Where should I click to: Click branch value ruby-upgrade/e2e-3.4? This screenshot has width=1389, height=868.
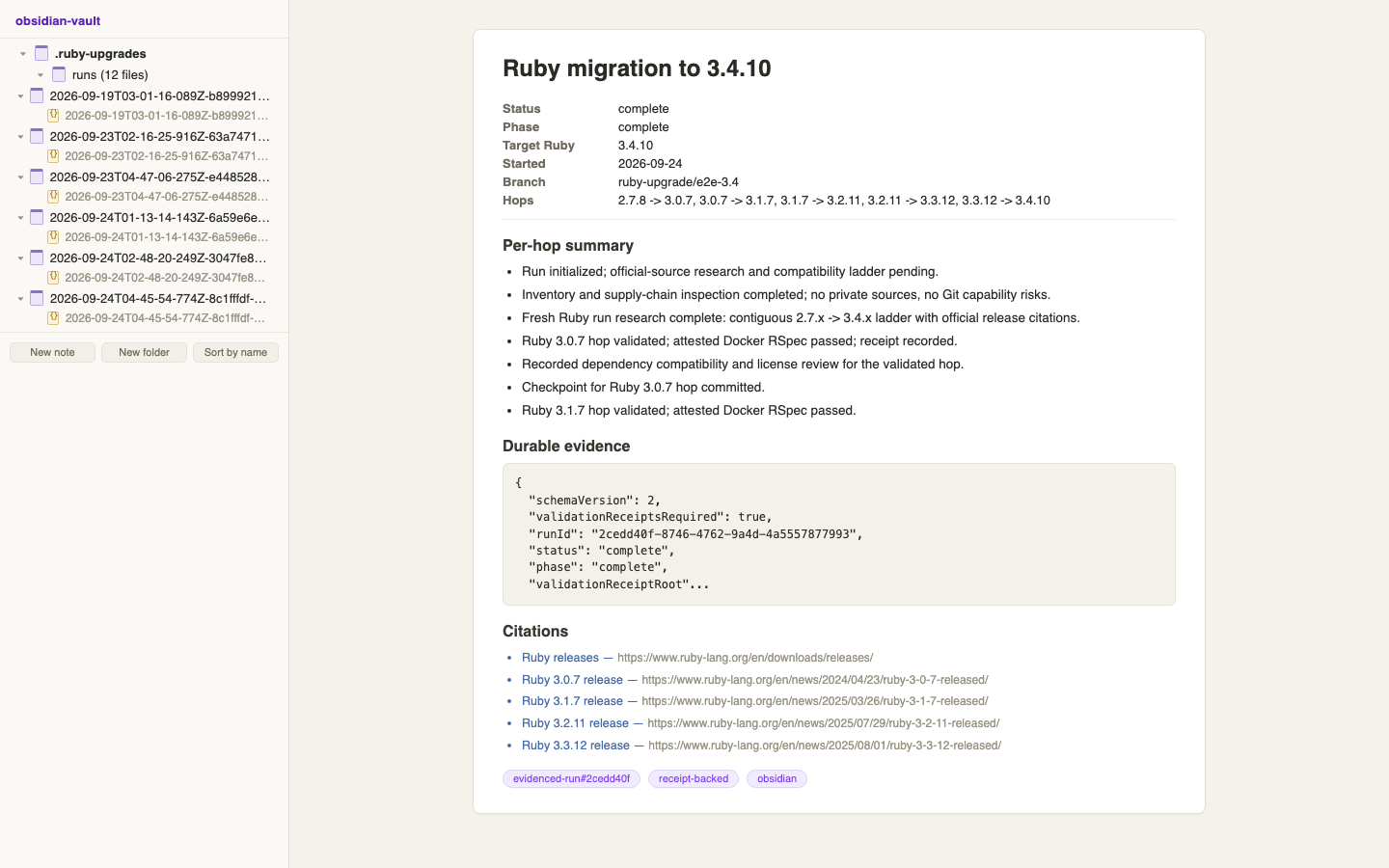coord(678,182)
